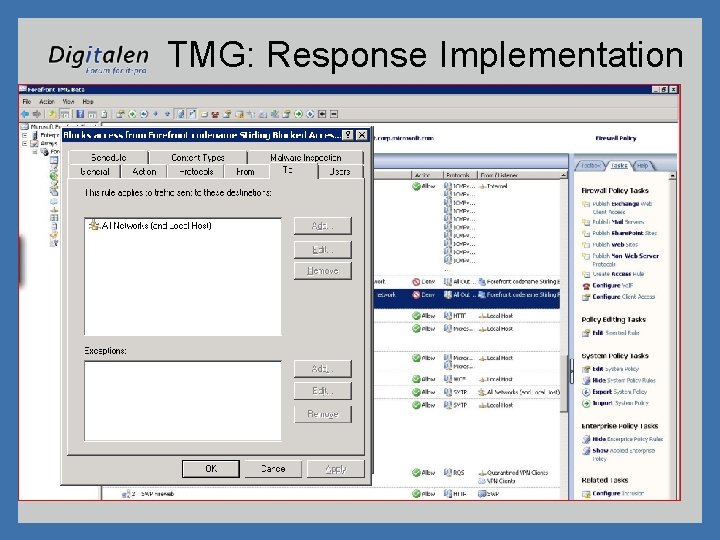720x540 pixels.
Task: Click the icon next to Export System Policy
Action: coord(586,392)
